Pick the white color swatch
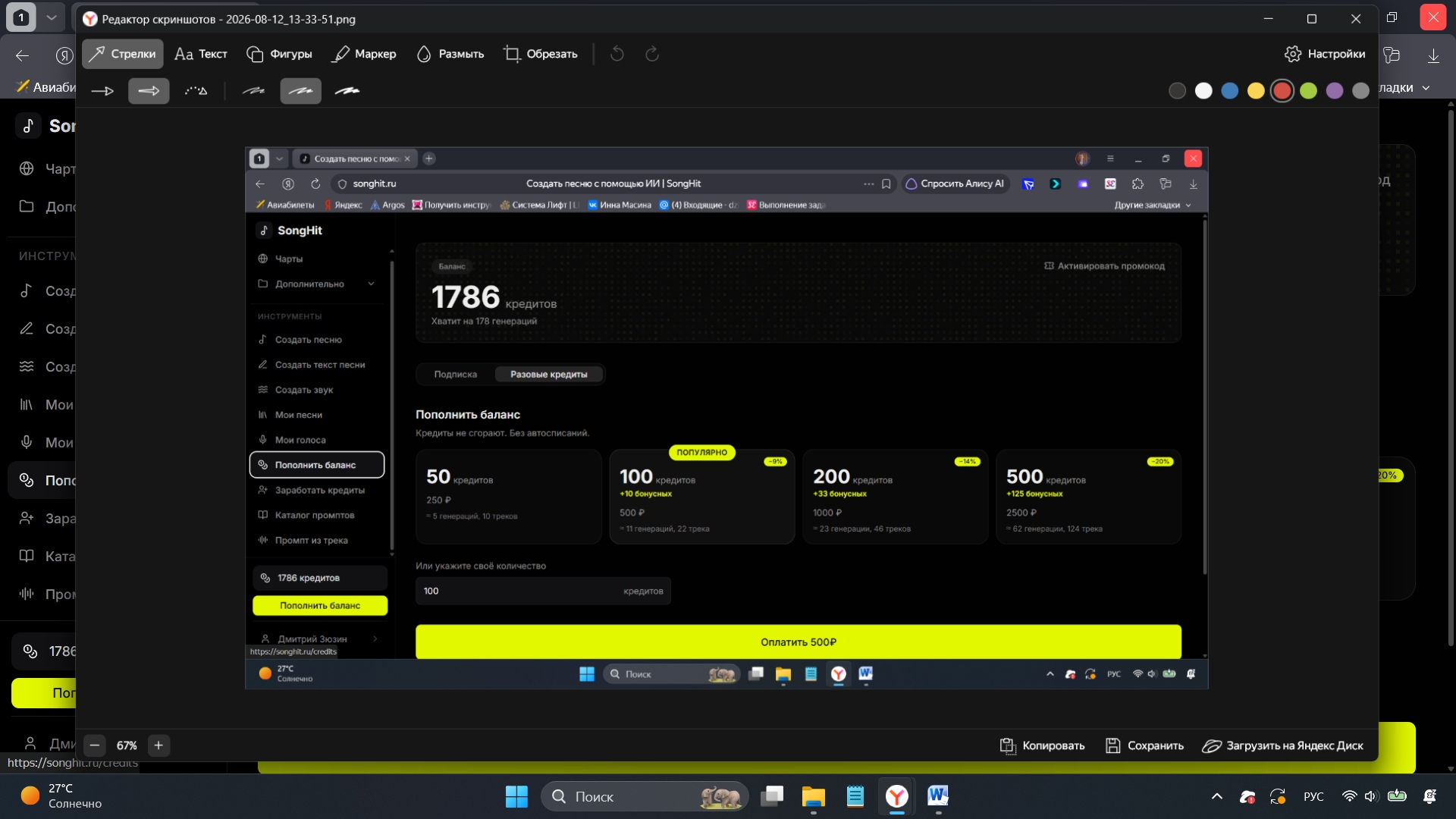The width and height of the screenshot is (1456, 819). click(1203, 91)
